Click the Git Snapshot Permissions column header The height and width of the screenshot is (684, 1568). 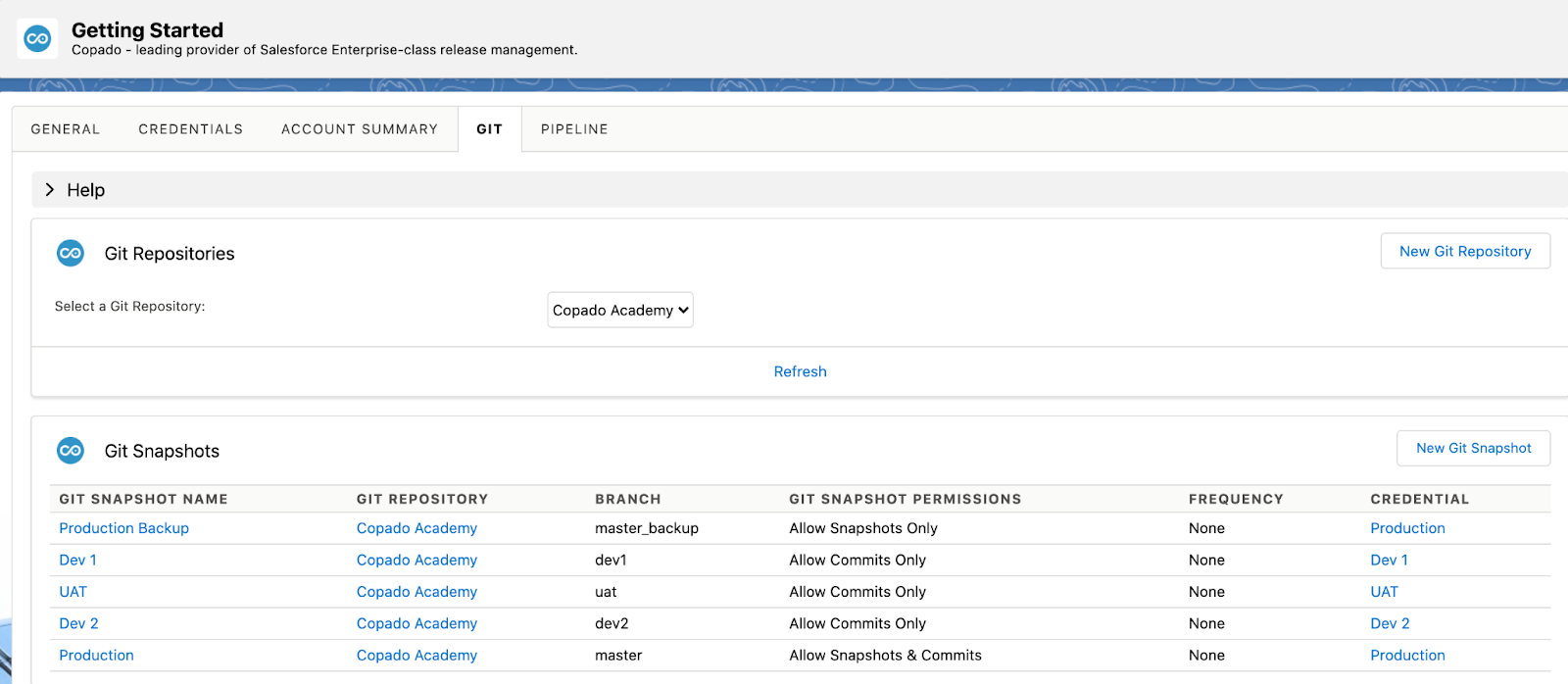point(906,499)
